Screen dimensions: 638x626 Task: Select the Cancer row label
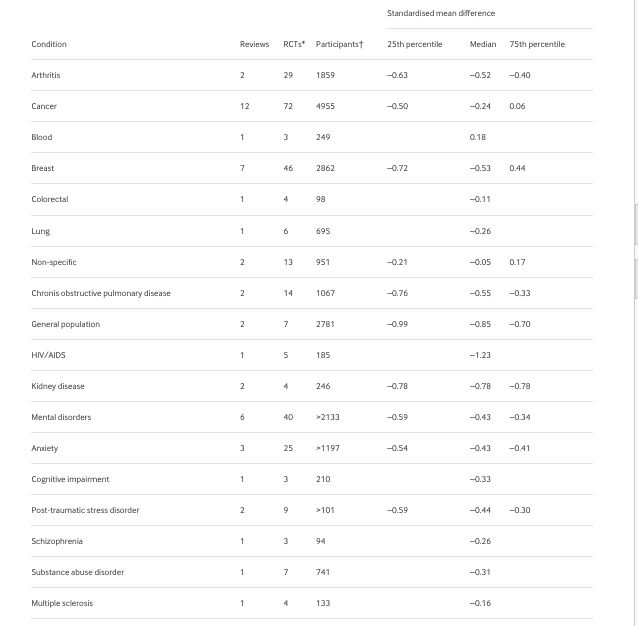44,106
